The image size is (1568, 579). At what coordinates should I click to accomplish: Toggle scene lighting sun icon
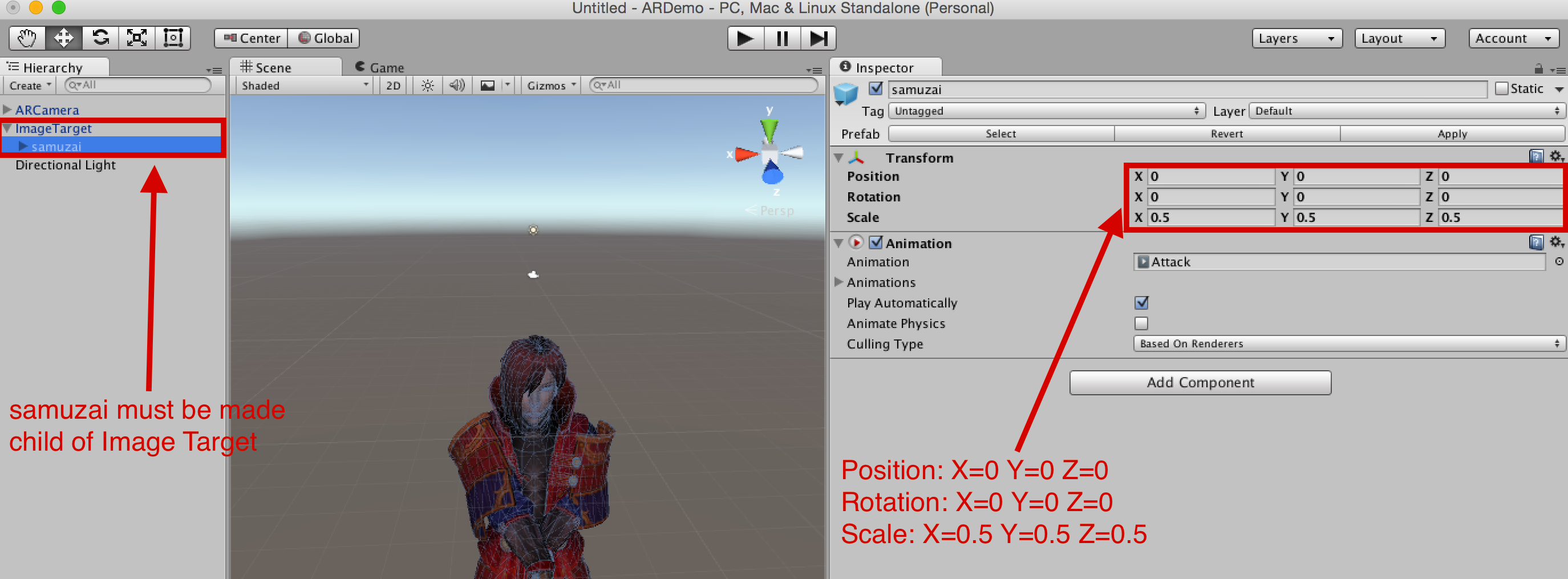pyautogui.click(x=427, y=85)
